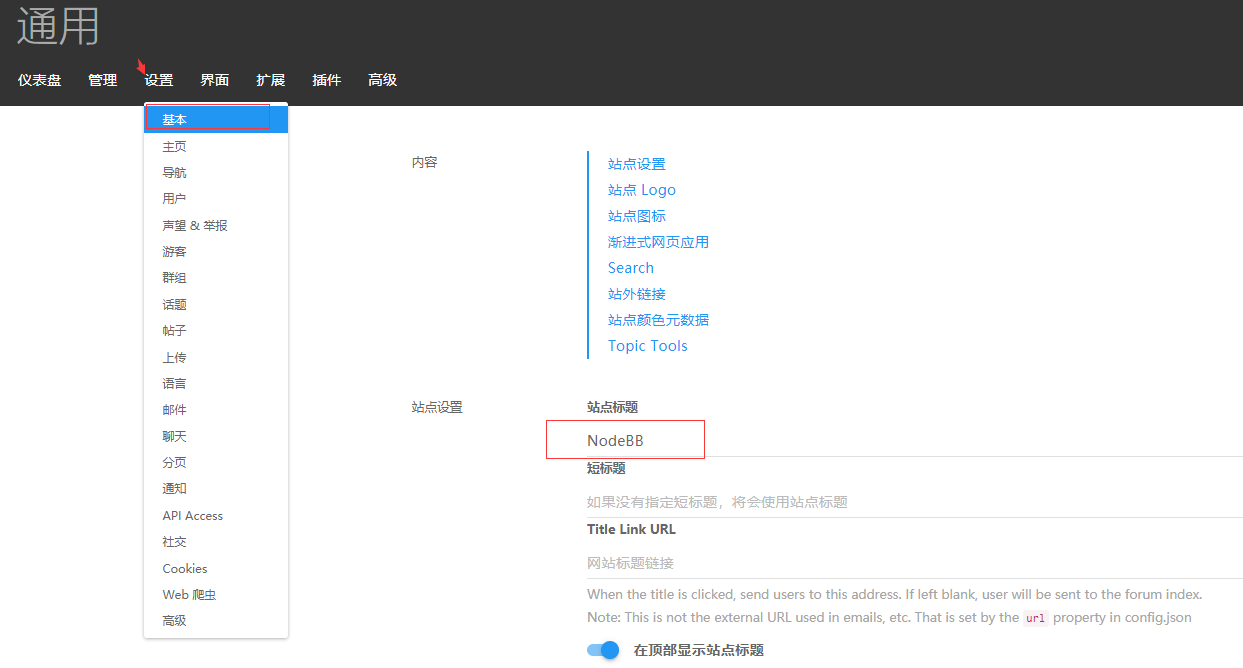The image size is (1243, 668).
Task: Jump to 站点设置 section link
Action: (636, 164)
